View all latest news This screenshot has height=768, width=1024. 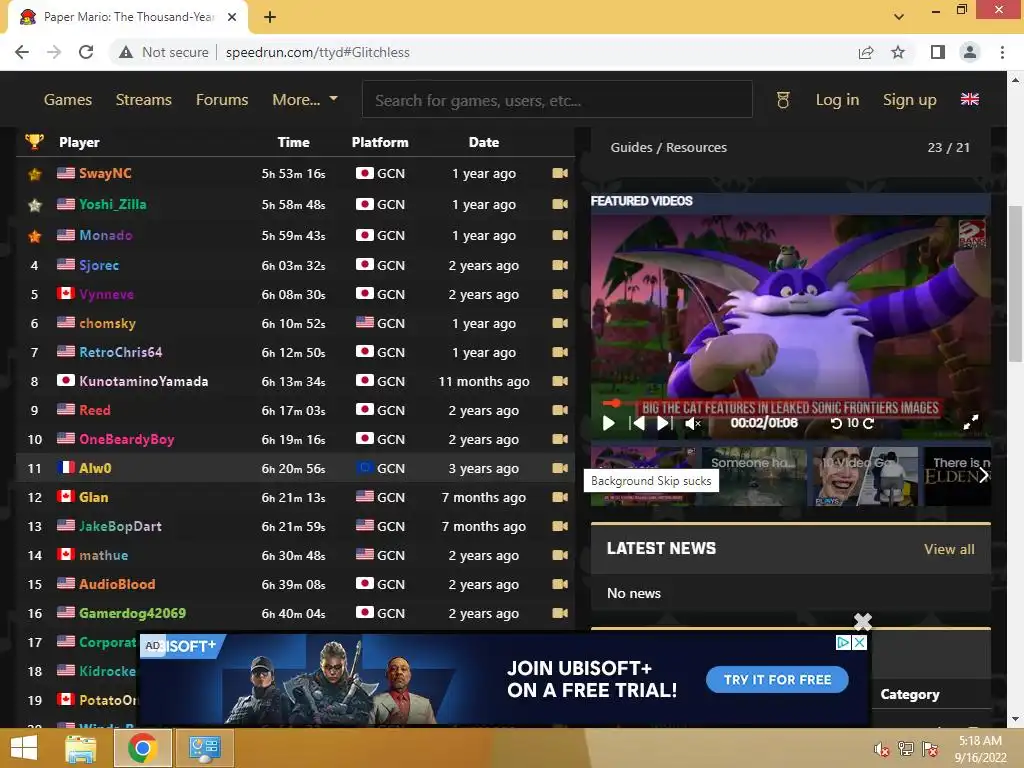[949, 549]
